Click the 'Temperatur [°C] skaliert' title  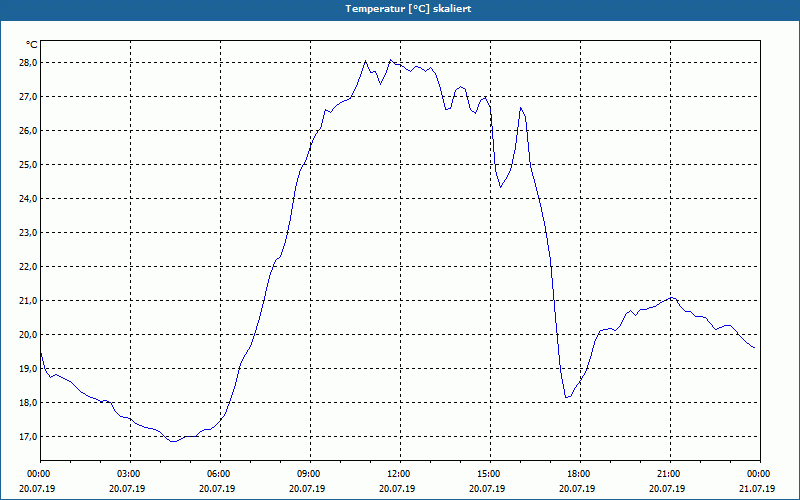pos(408,9)
